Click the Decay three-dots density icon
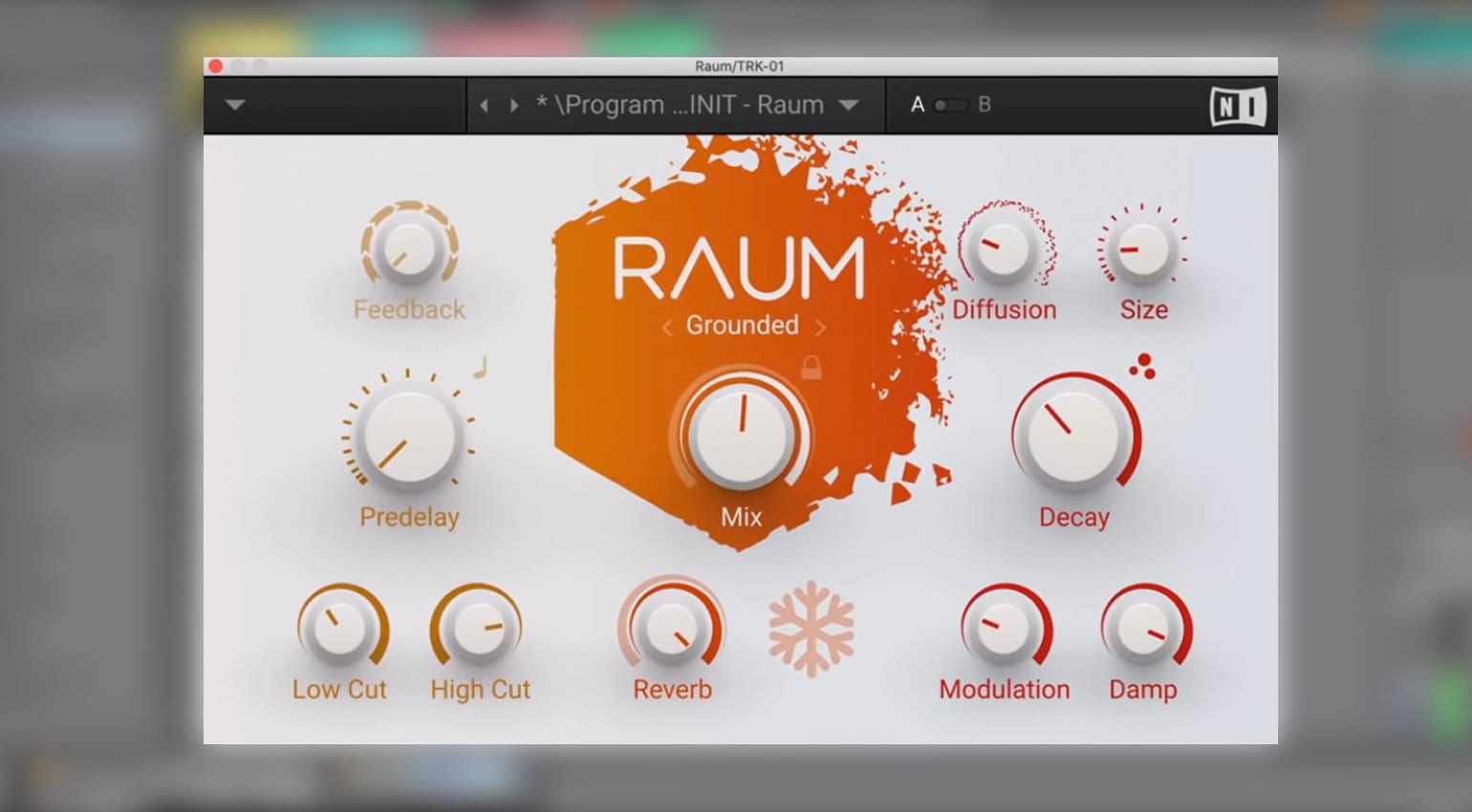This screenshot has height=812, width=1472. tap(1142, 366)
